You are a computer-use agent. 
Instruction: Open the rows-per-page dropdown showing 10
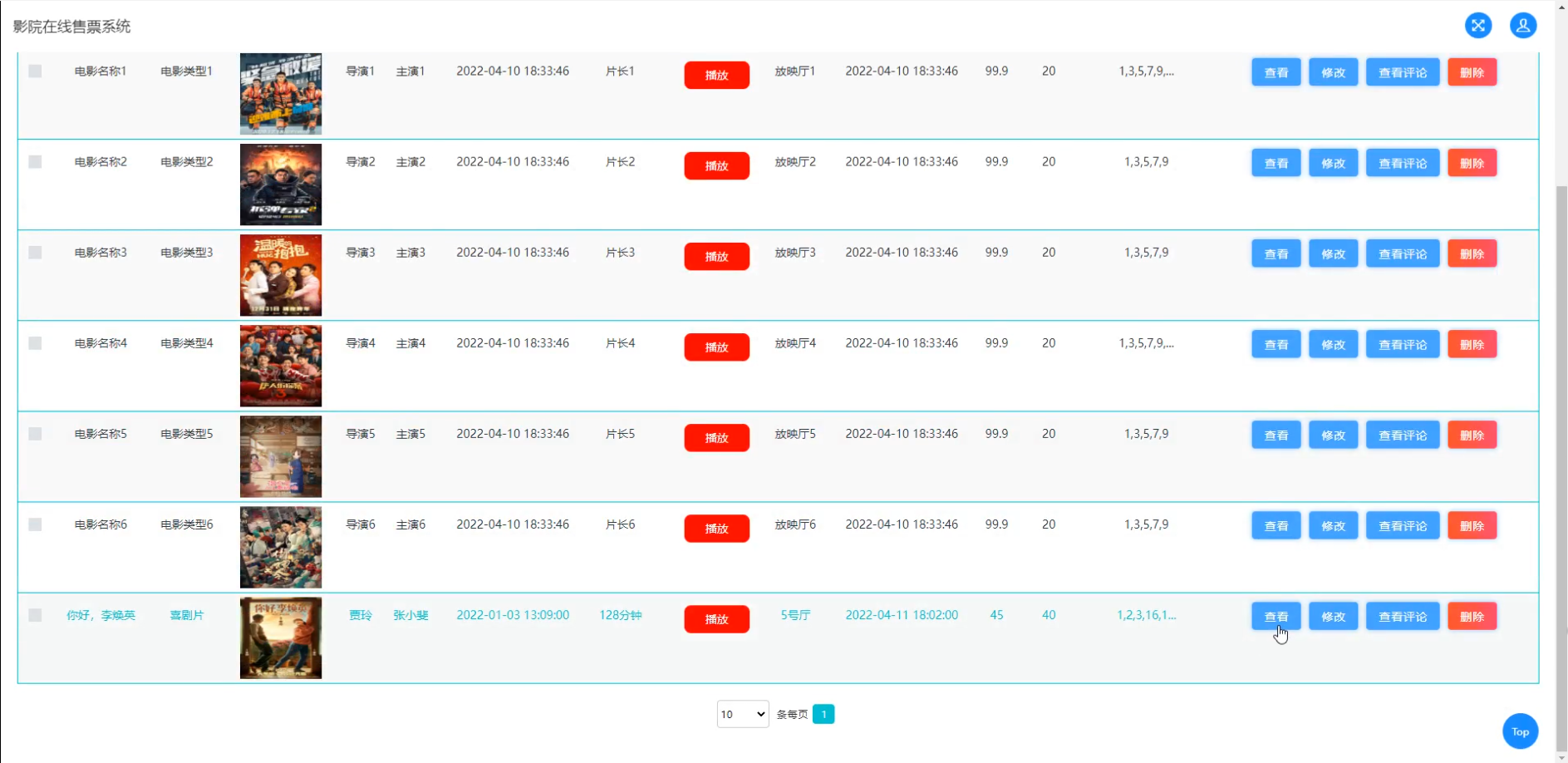tap(743, 714)
